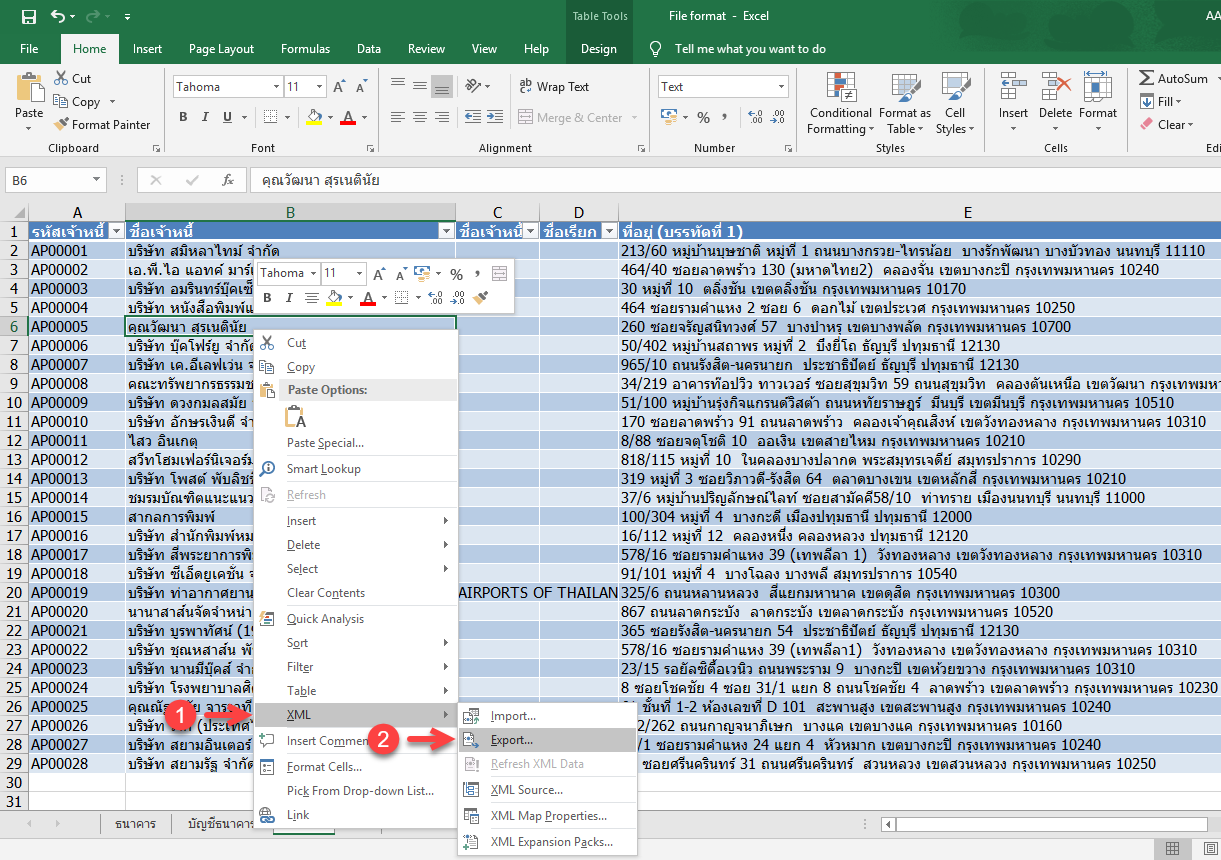Click the ribbon fill color bucket
The image size is (1221, 860).
(x=314, y=117)
